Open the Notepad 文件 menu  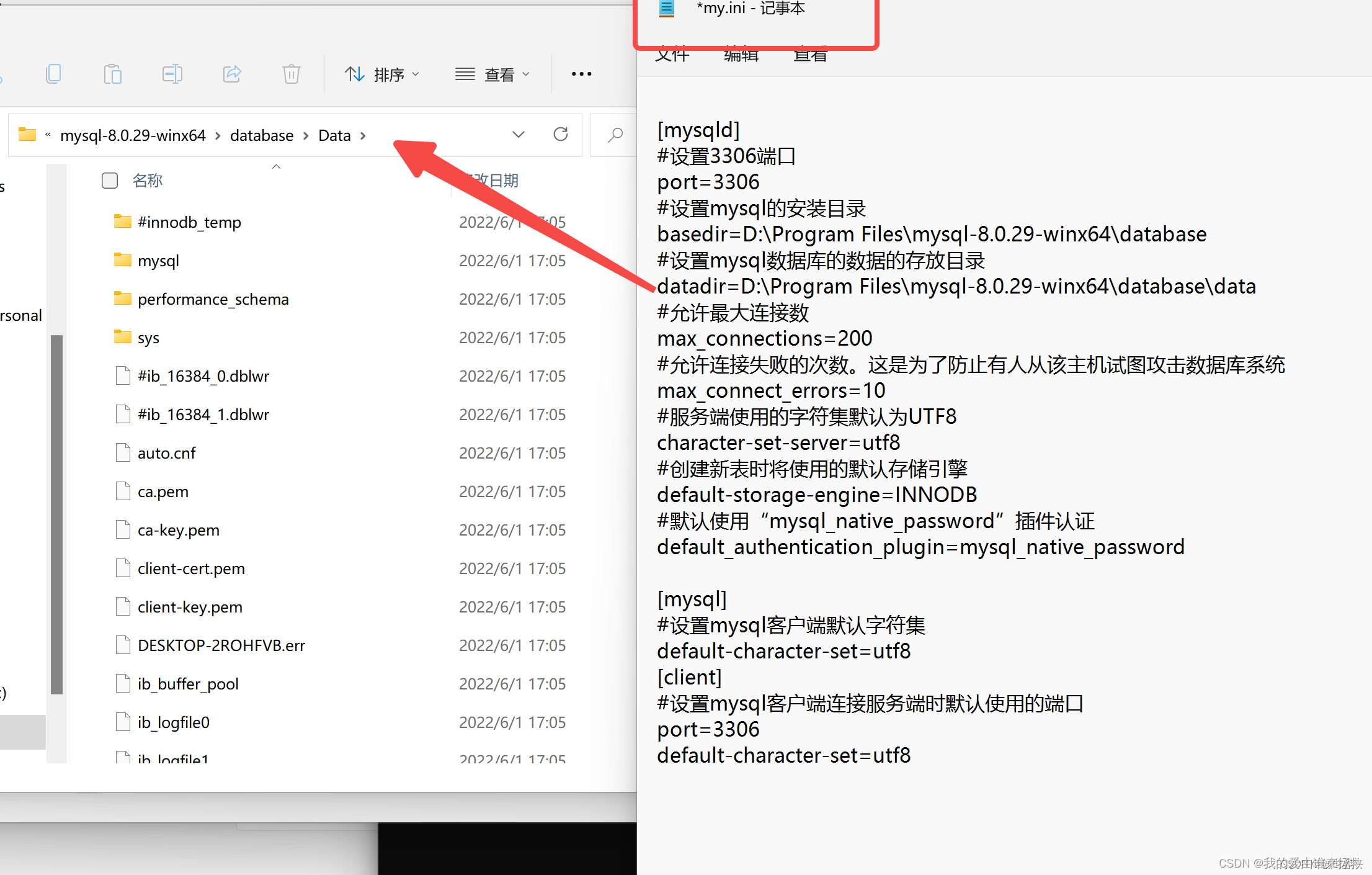pos(672,56)
